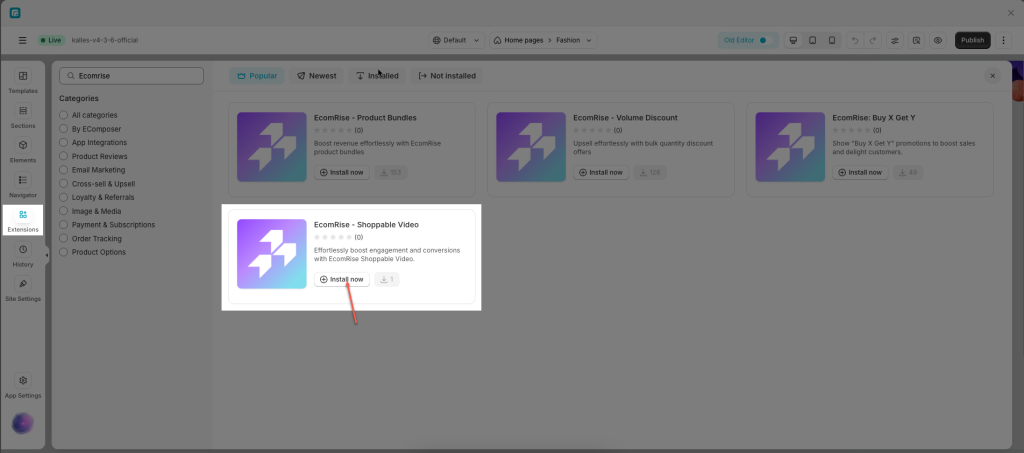
Task: Select the App Integrations category
Action: pyautogui.click(x=93, y=142)
